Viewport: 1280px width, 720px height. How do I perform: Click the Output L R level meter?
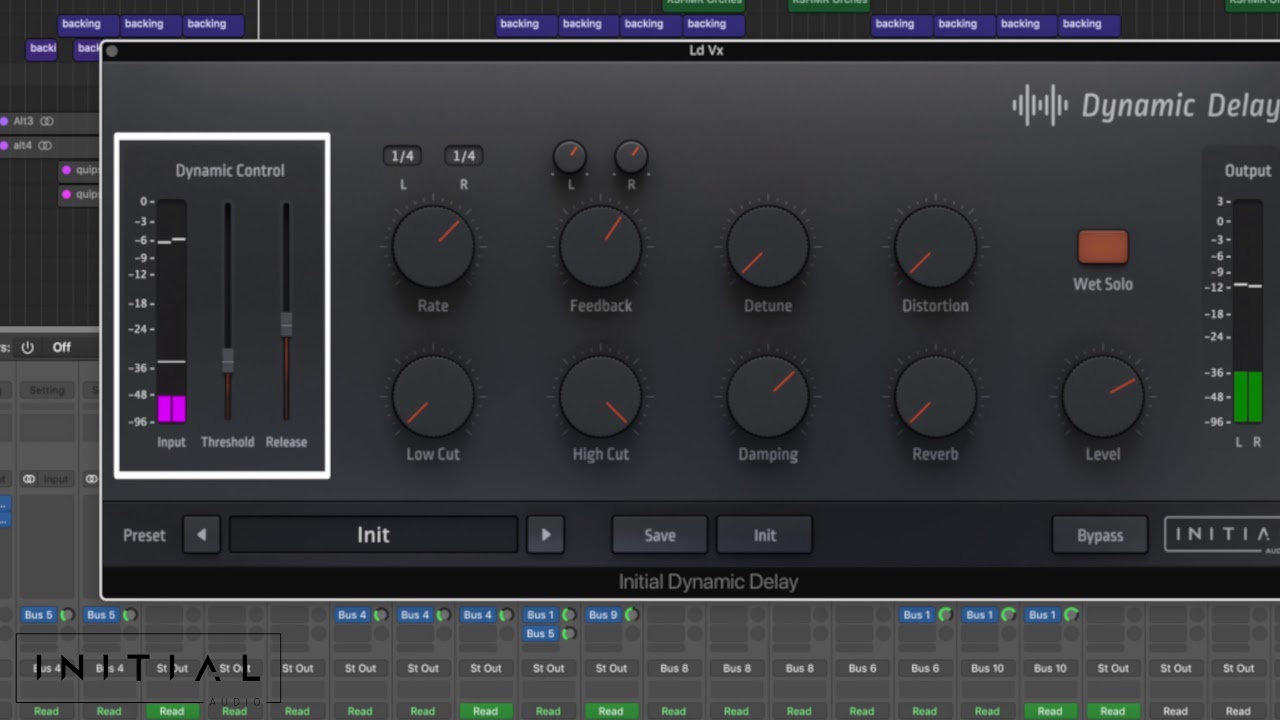tap(1247, 311)
